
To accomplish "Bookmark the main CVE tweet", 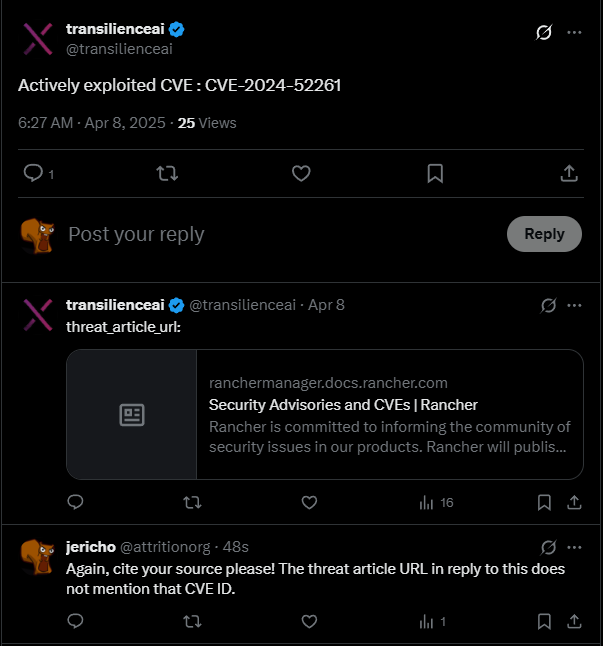I will click(x=435, y=174).
